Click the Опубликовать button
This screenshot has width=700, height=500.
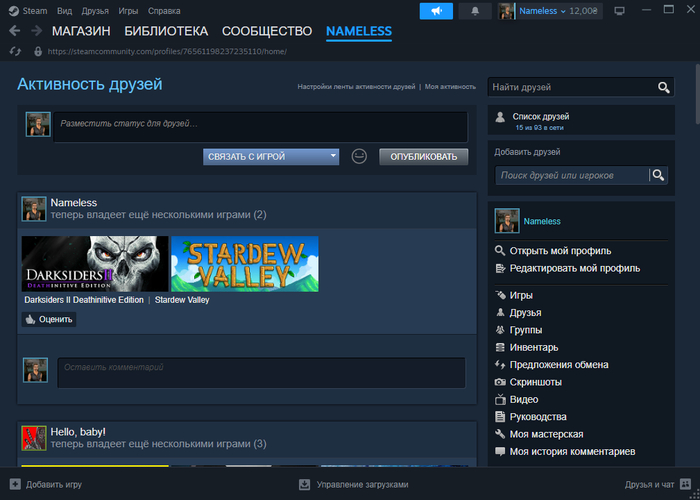coord(424,157)
